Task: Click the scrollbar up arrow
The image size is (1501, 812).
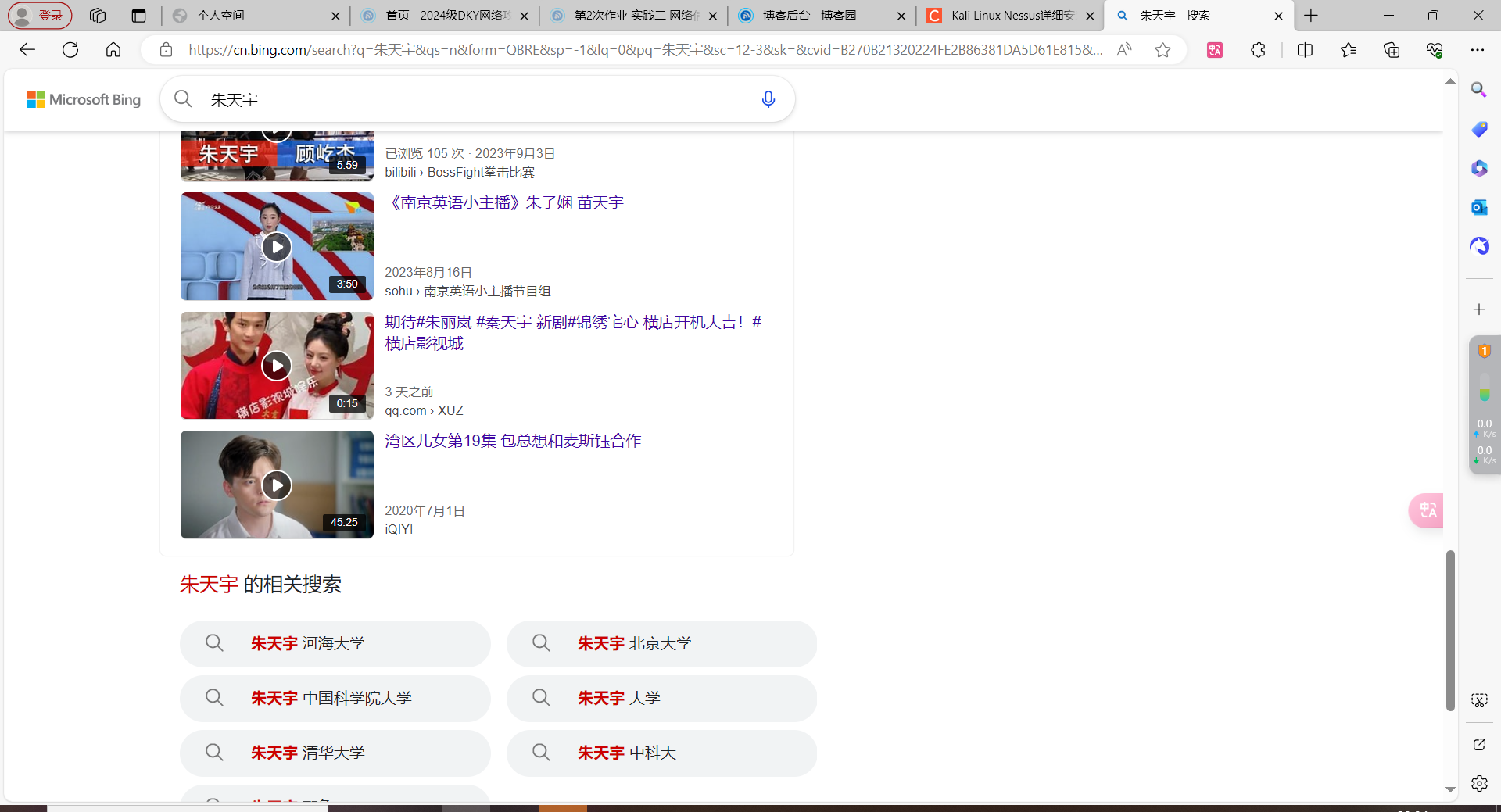Action: click(1450, 81)
